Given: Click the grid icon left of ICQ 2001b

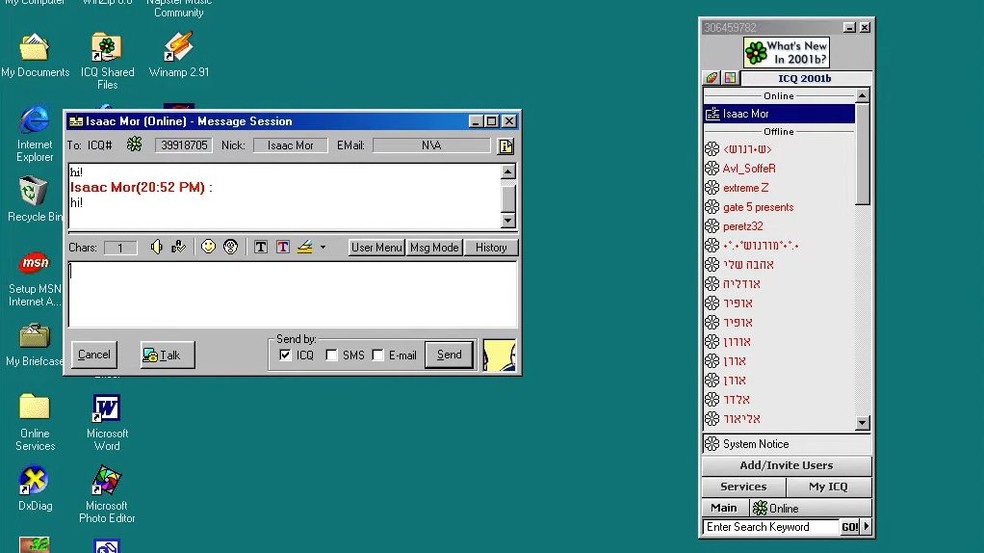Looking at the screenshot, I should pos(730,78).
